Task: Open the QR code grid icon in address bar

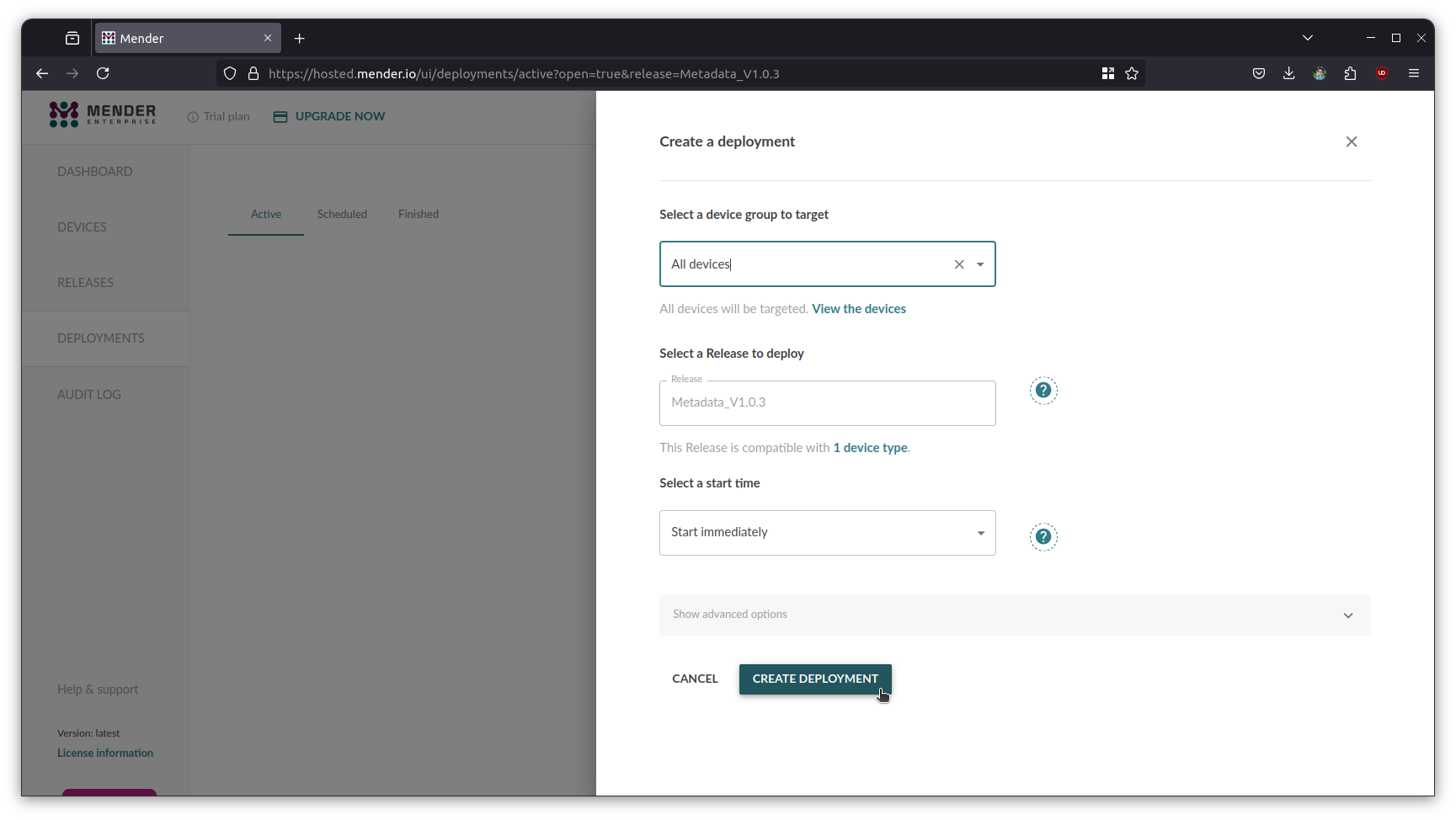Action: pyautogui.click(x=1108, y=73)
